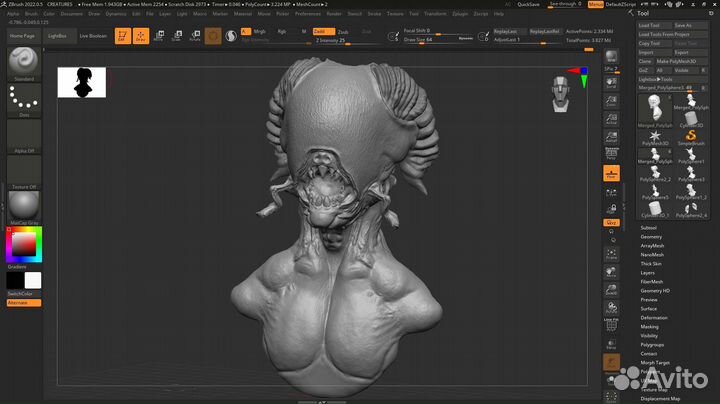Image resolution: width=720 pixels, height=404 pixels.
Task: Open the MatCap Gray material picker
Action: [23, 208]
